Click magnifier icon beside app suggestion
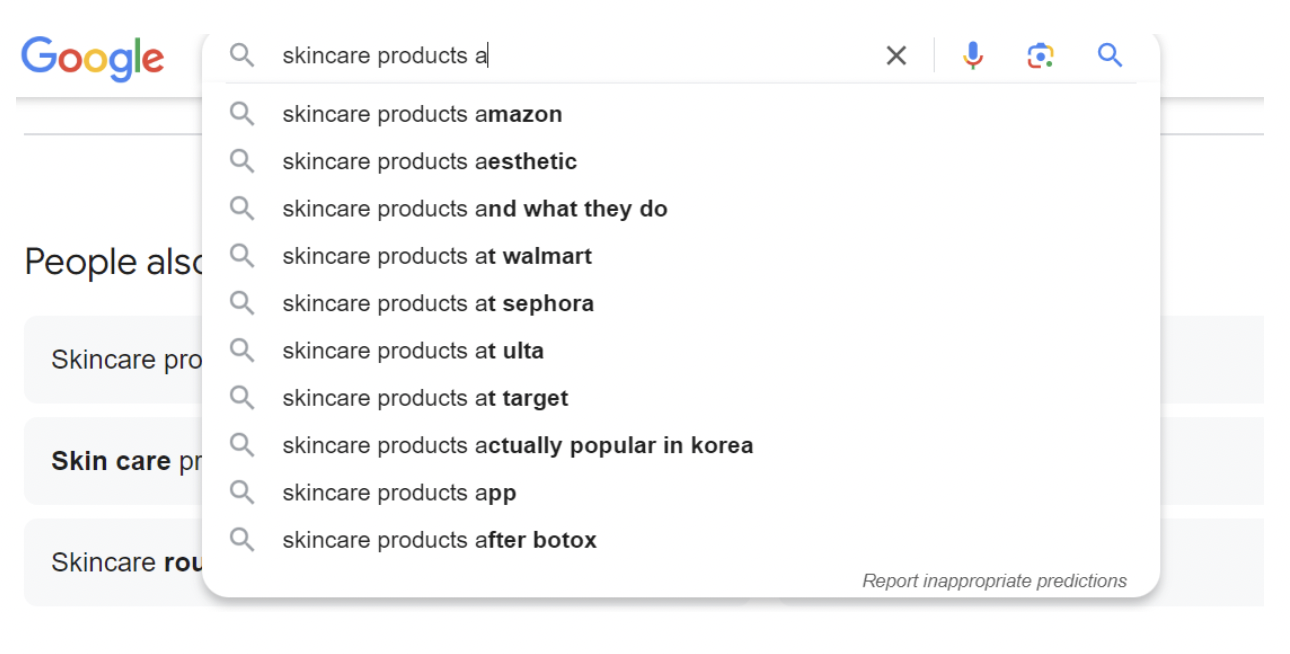 pyautogui.click(x=242, y=492)
